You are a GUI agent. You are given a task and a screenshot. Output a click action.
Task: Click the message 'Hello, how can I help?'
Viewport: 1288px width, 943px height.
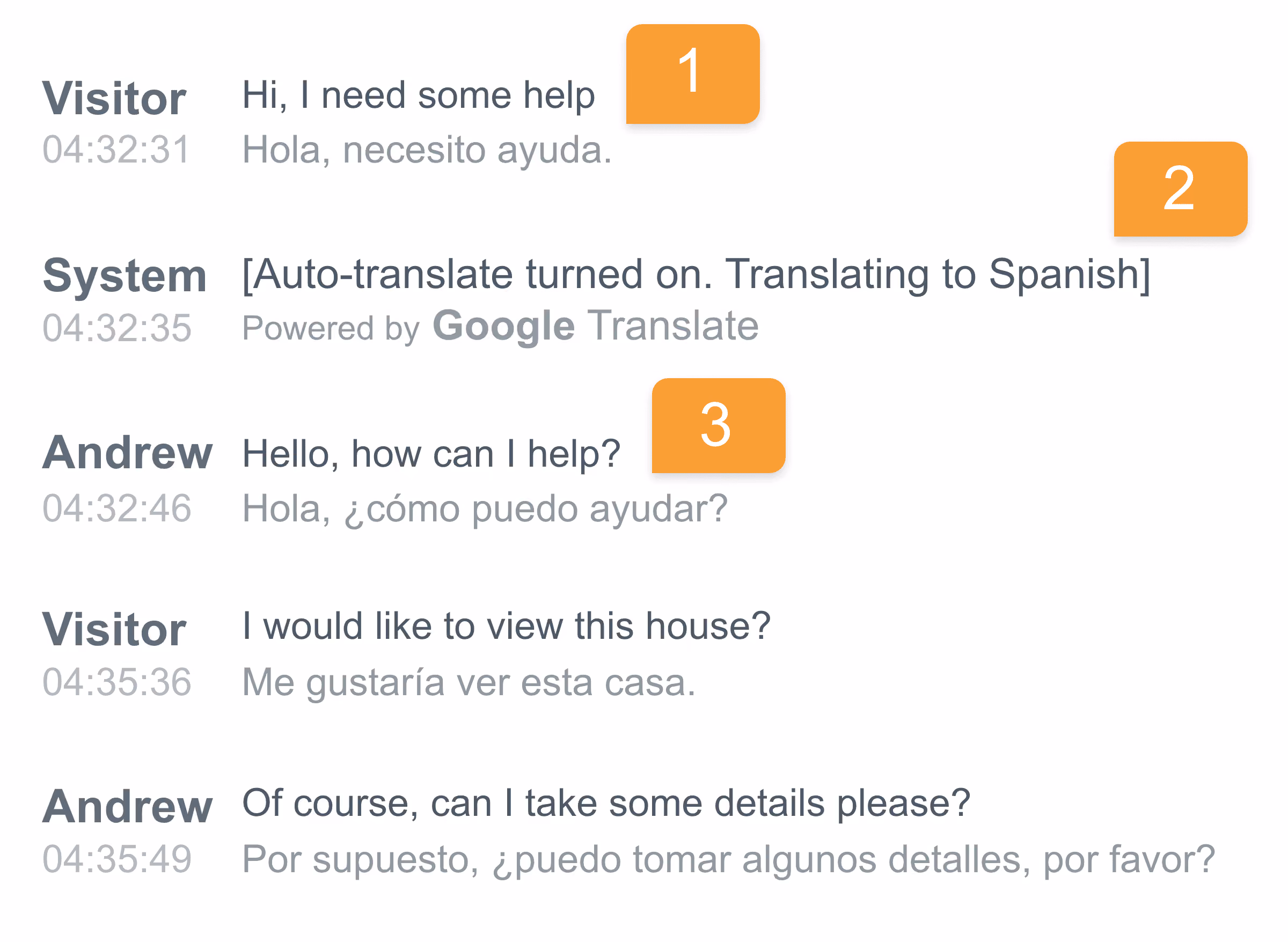[x=431, y=454]
